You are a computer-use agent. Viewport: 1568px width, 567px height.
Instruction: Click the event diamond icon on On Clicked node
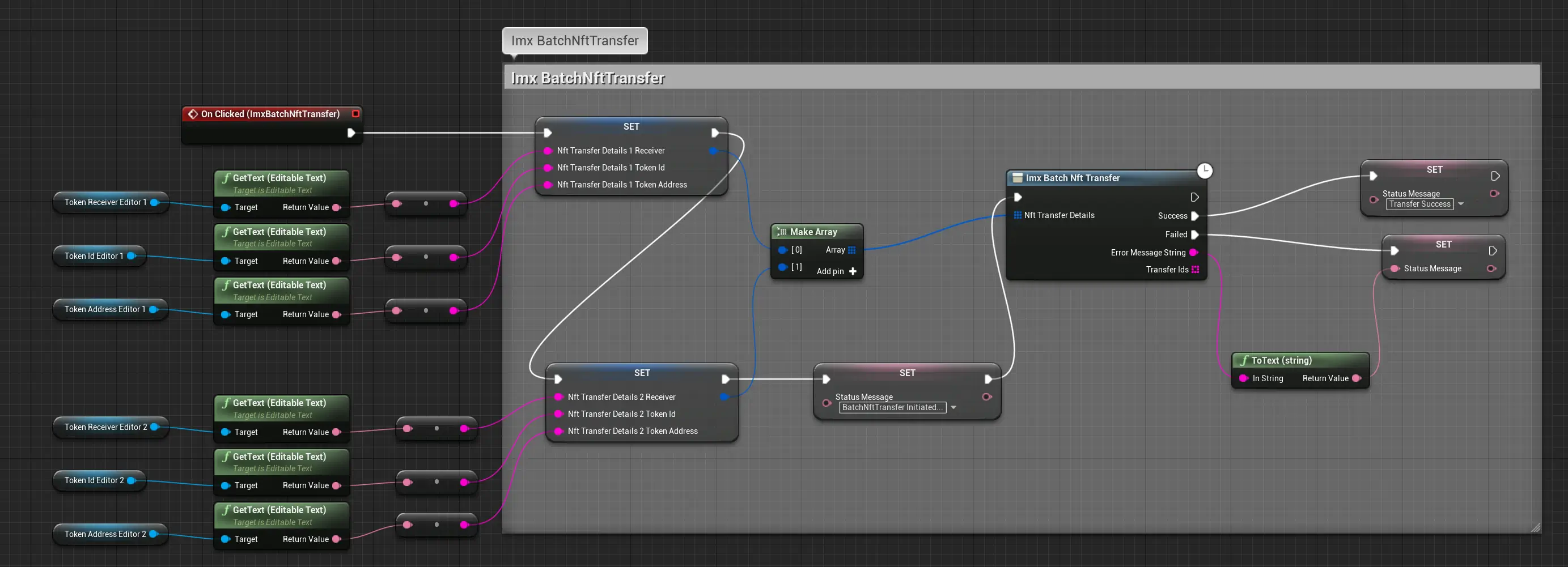[193, 114]
